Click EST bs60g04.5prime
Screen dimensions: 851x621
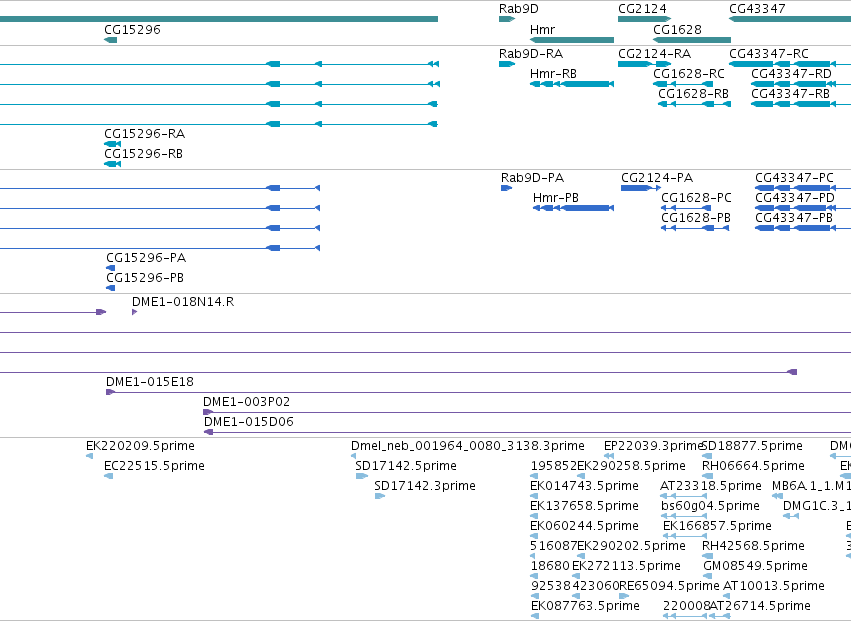click(710, 506)
